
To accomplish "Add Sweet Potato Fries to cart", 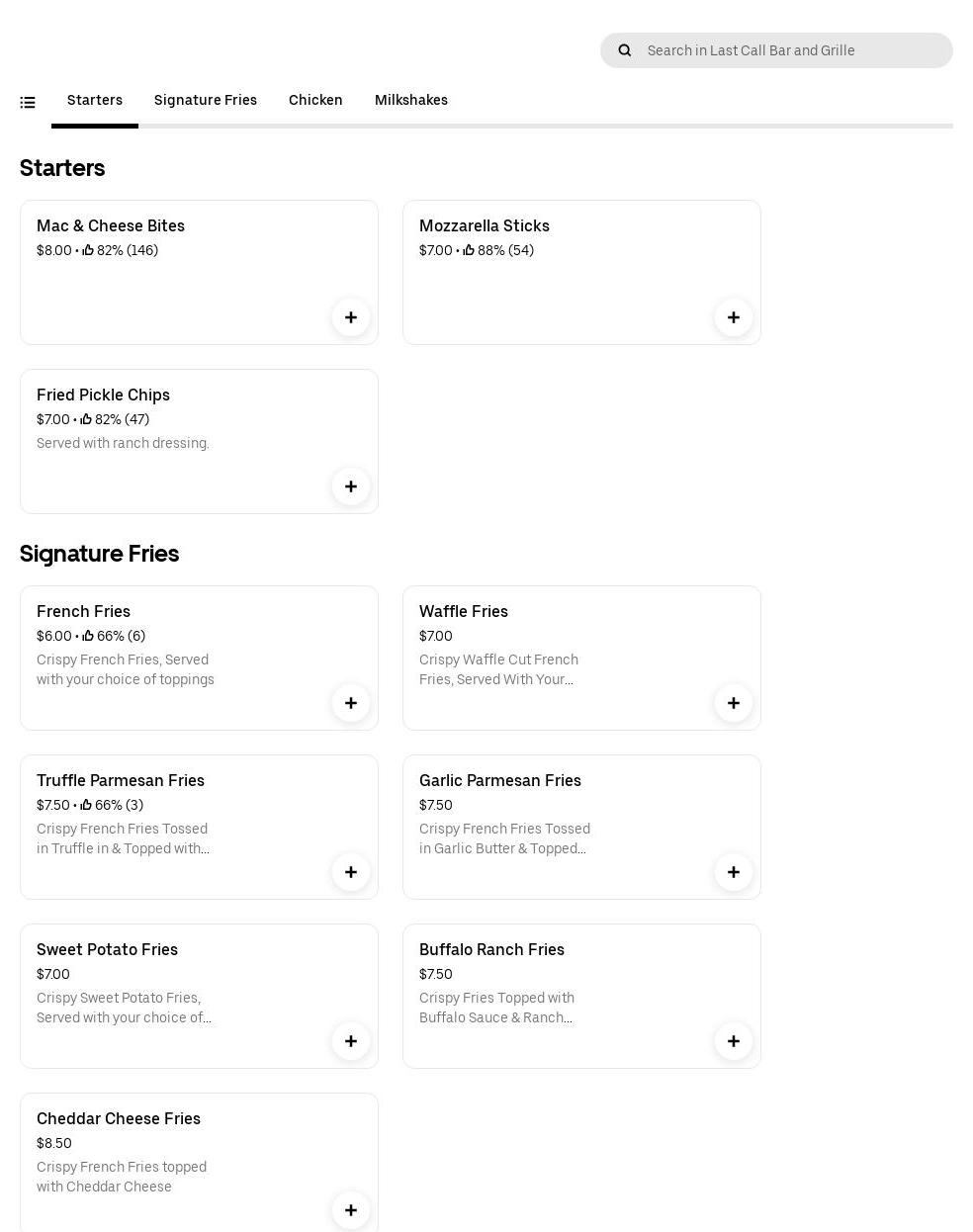I will [x=351, y=1041].
